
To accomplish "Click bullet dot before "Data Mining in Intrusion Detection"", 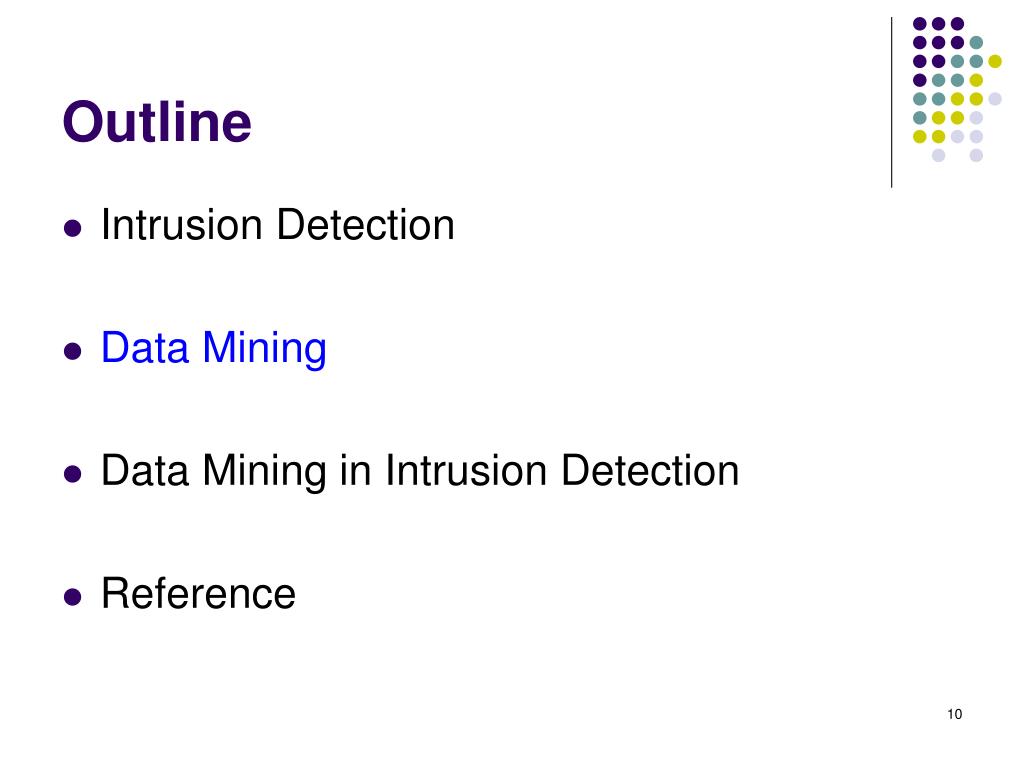I will (72, 473).
